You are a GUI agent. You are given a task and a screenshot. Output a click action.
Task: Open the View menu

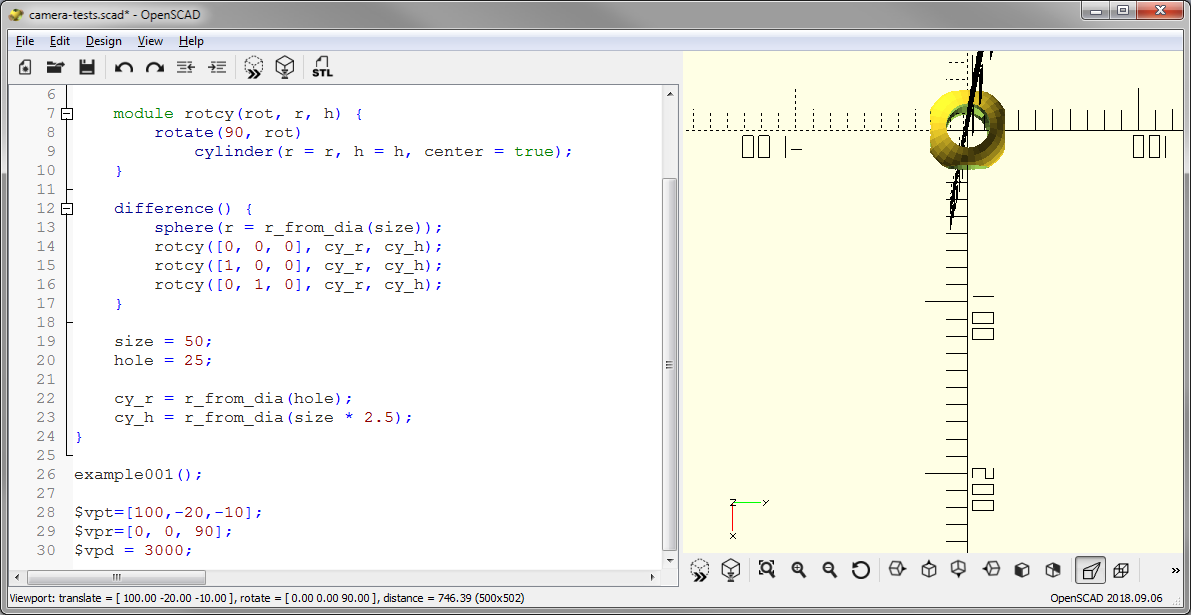click(150, 41)
